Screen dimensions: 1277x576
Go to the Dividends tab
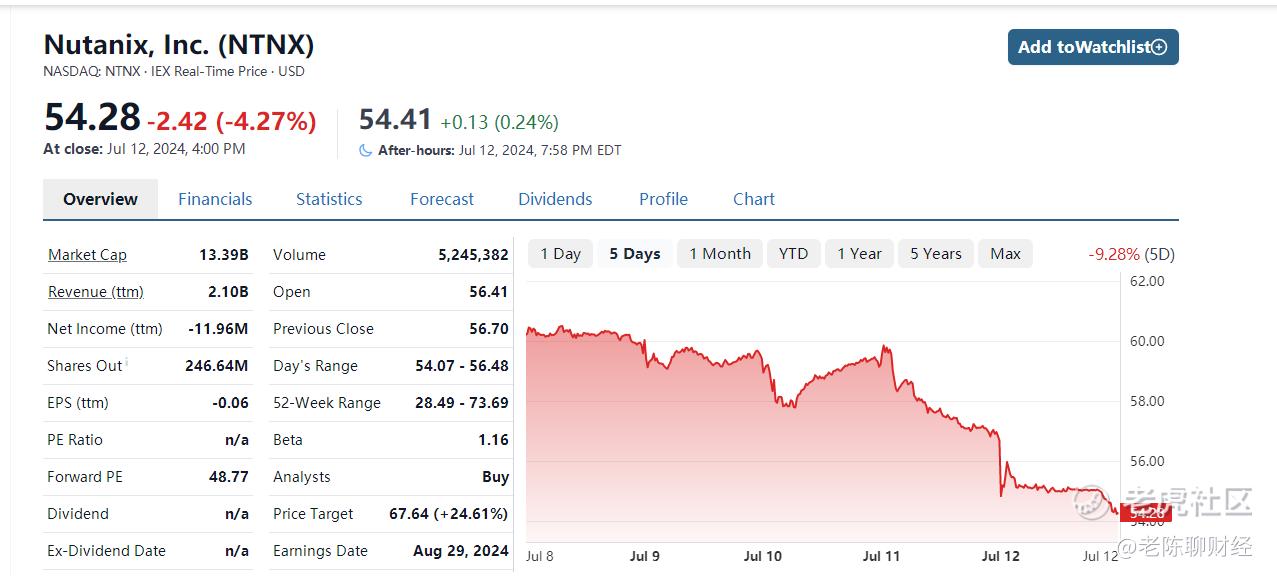click(555, 199)
